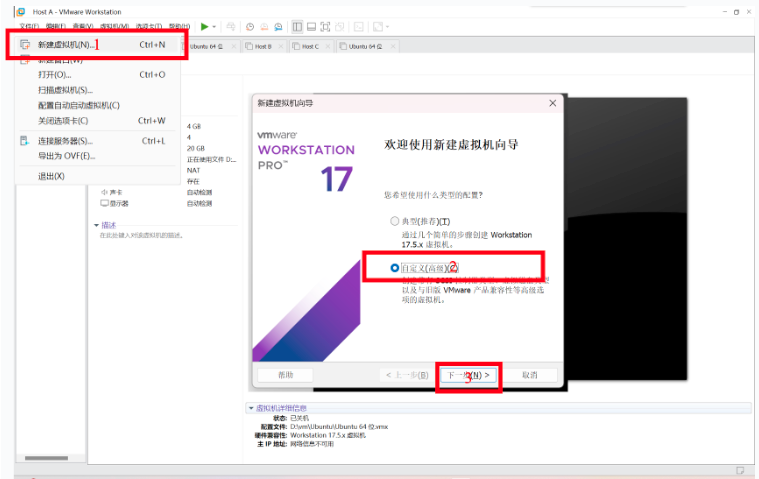Choose 导出为 OVF(E)... menu entry
This screenshot has width=759, height=479.
pyautogui.click(x=97, y=156)
